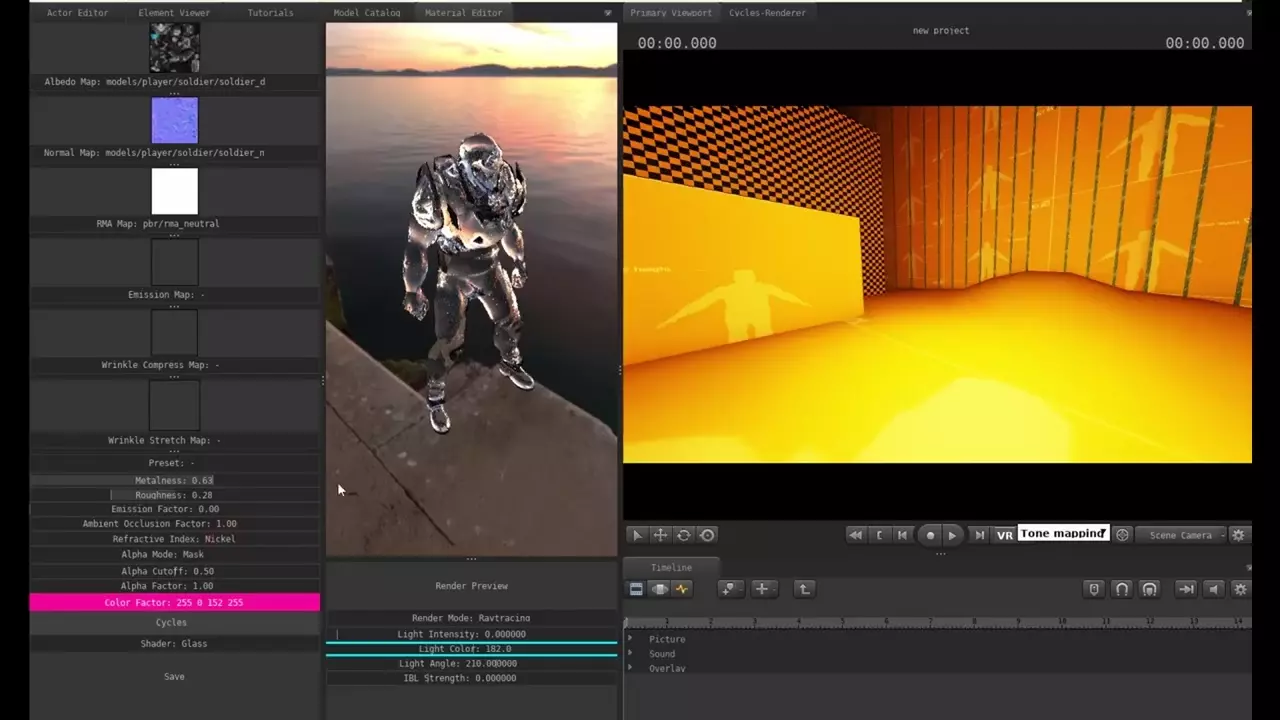Select the arrow selection tool in viewport toolbar
Screen dimensions: 1280x720
(636, 535)
